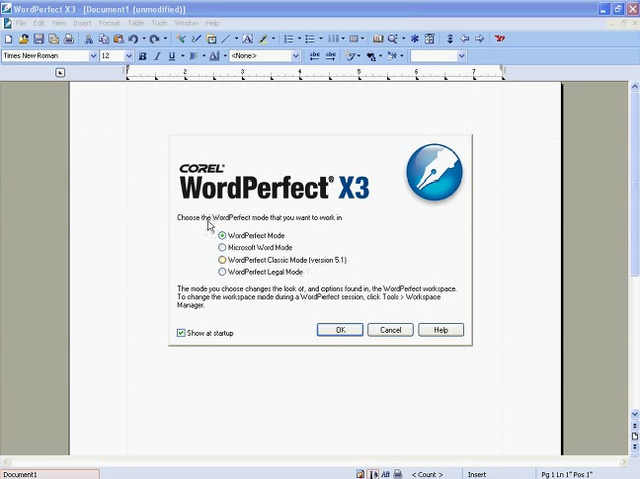Click the Draw line icon
640x479 pixels.
point(226,39)
